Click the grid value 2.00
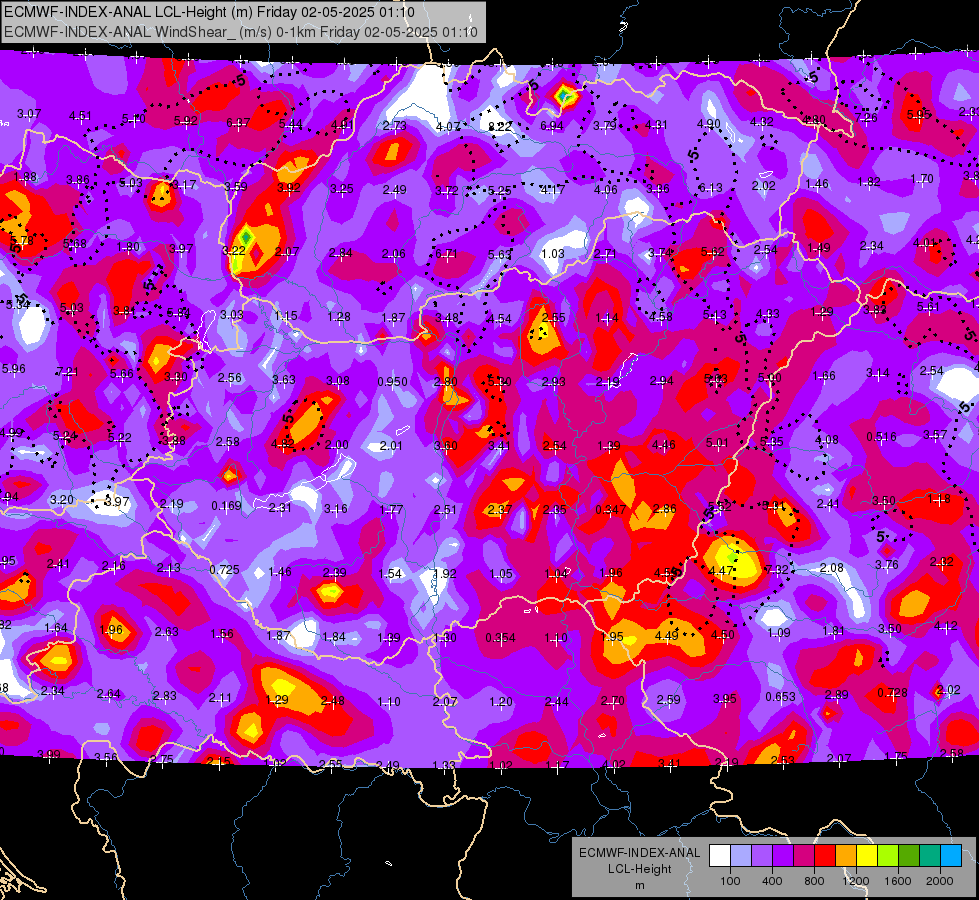The height and width of the screenshot is (900, 979). coord(337,445)
